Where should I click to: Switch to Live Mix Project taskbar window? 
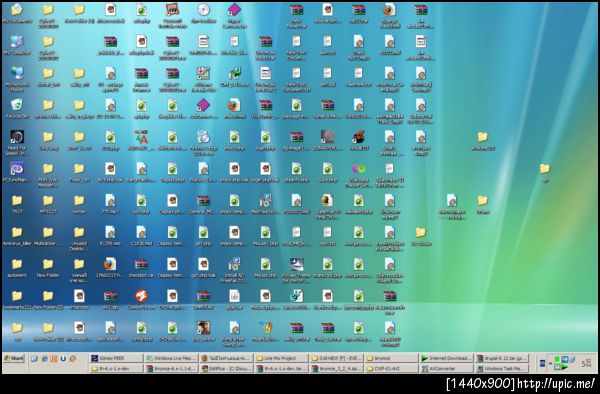click(x=281, y=358)
